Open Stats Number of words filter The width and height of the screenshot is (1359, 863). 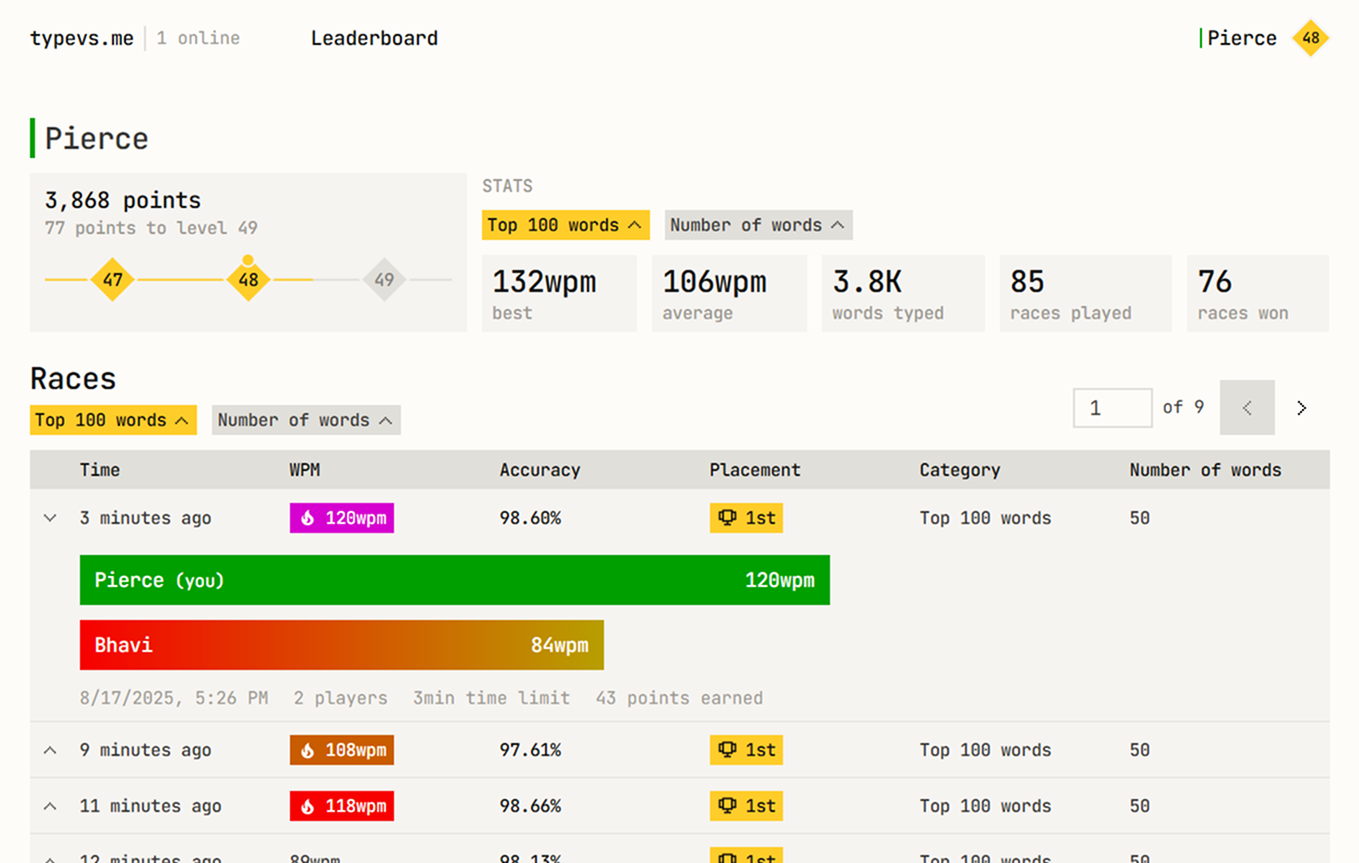tap(758, 225)
